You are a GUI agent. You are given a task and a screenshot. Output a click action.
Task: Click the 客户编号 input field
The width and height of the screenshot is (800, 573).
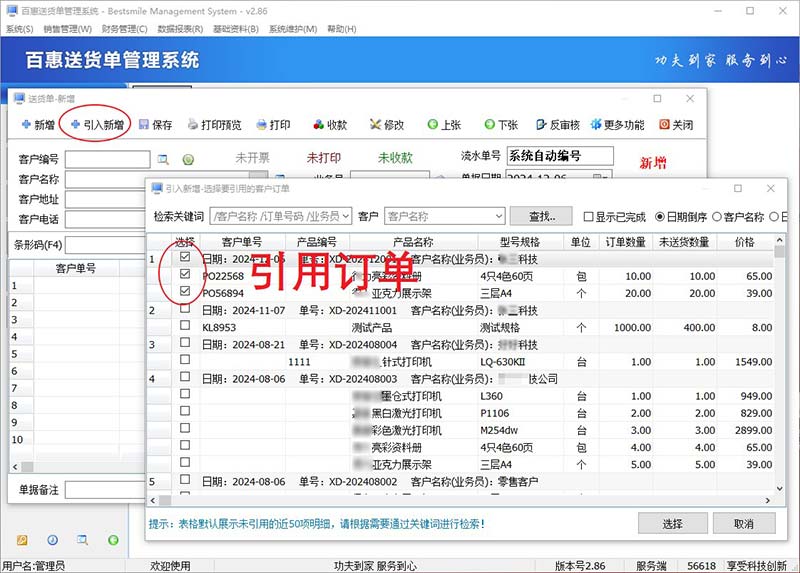[x=107, y=160]
